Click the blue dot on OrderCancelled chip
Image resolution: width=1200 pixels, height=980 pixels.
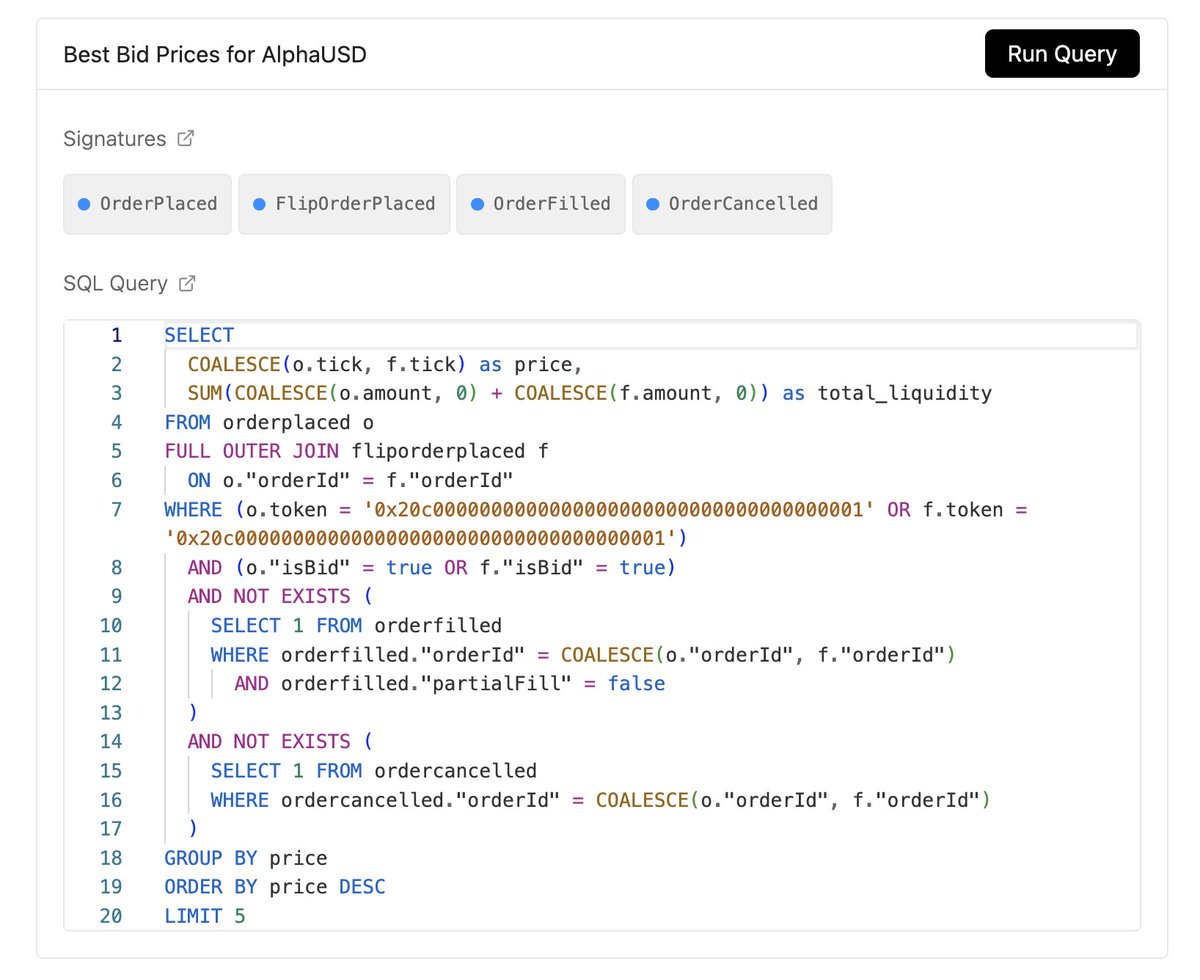pos(653,204)
